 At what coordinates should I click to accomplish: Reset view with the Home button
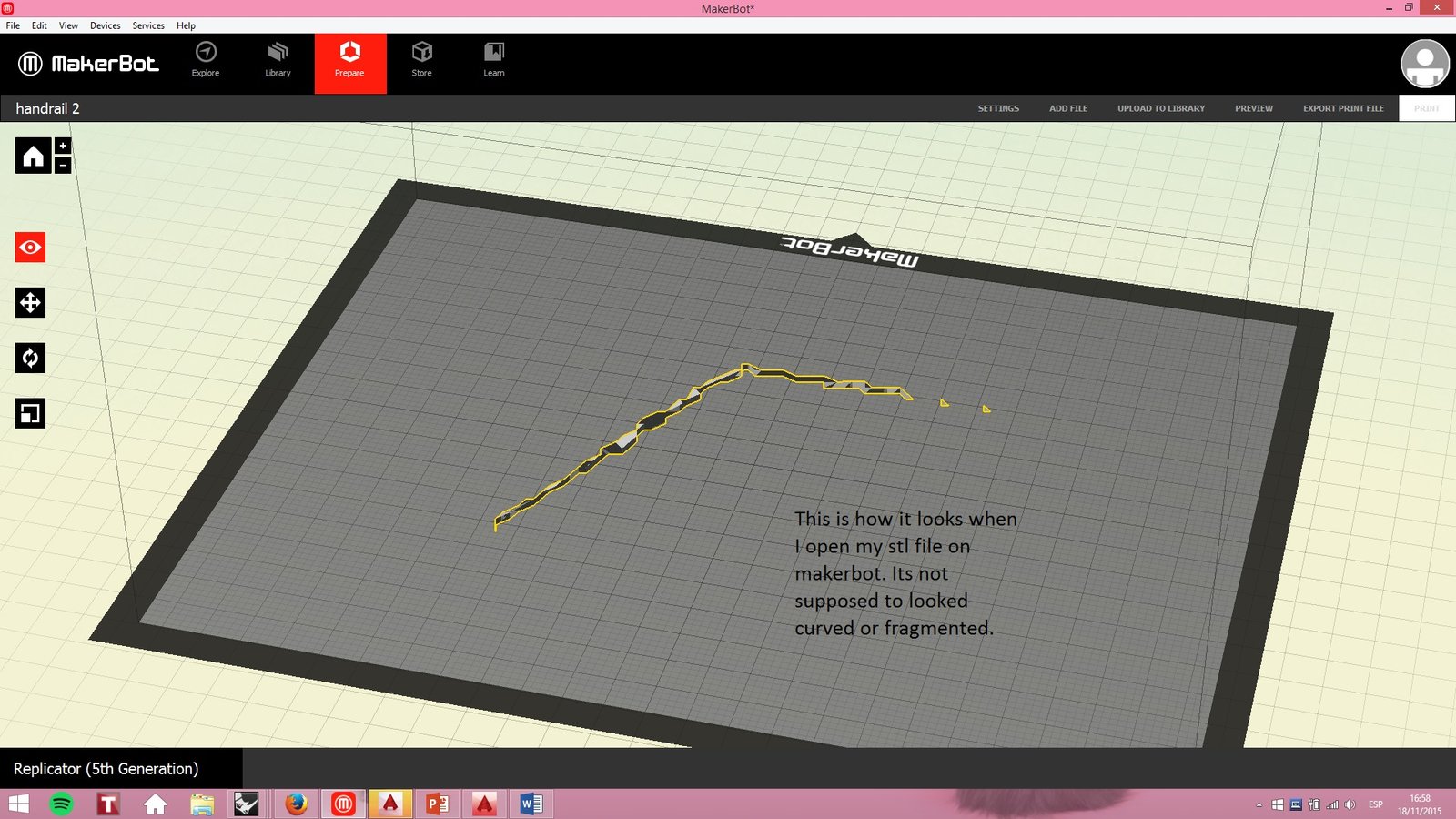[x=33, y=156]
